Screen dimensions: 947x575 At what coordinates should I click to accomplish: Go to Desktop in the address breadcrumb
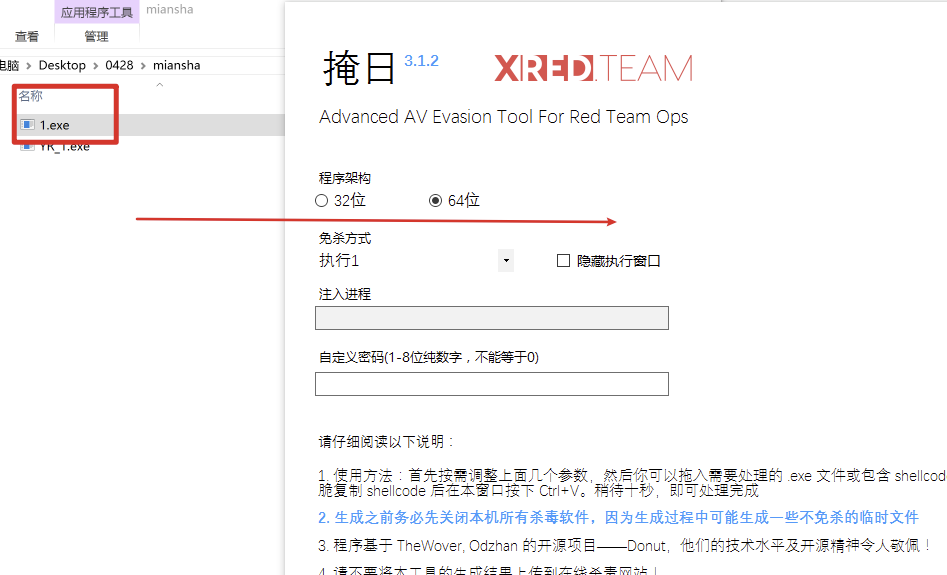click(x=62, y=65)
